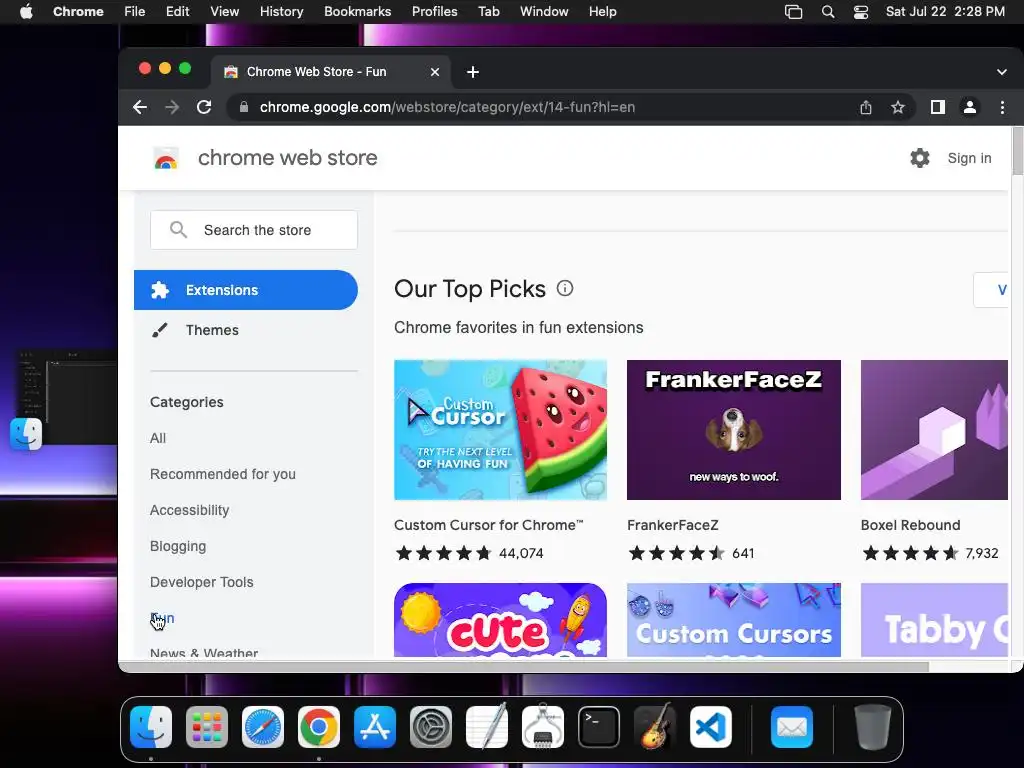Open the Profiles menu
This screenshot has width=1024, height=768.
pos(434,12)
